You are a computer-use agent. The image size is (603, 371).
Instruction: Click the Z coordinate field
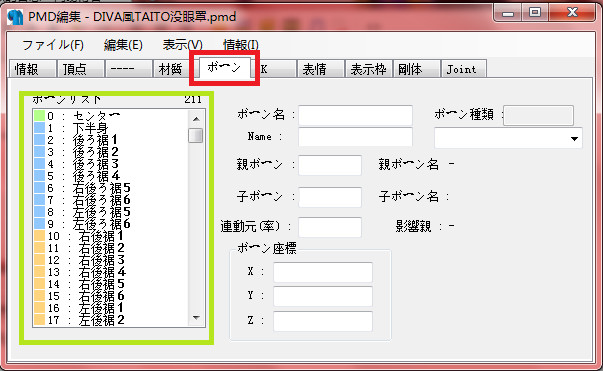click(x=323, y=321)
